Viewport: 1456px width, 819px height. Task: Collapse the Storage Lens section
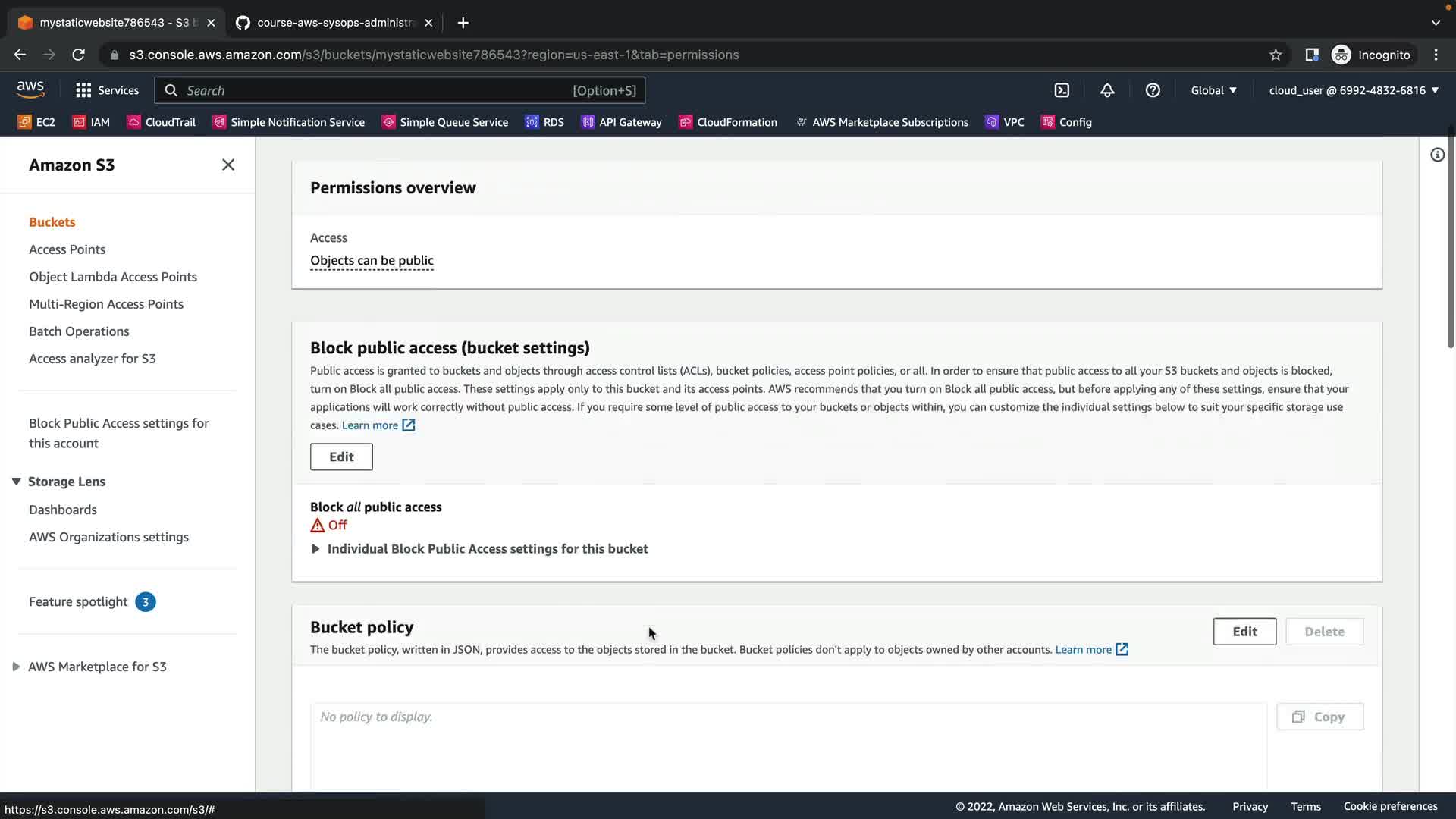(16, 482)
